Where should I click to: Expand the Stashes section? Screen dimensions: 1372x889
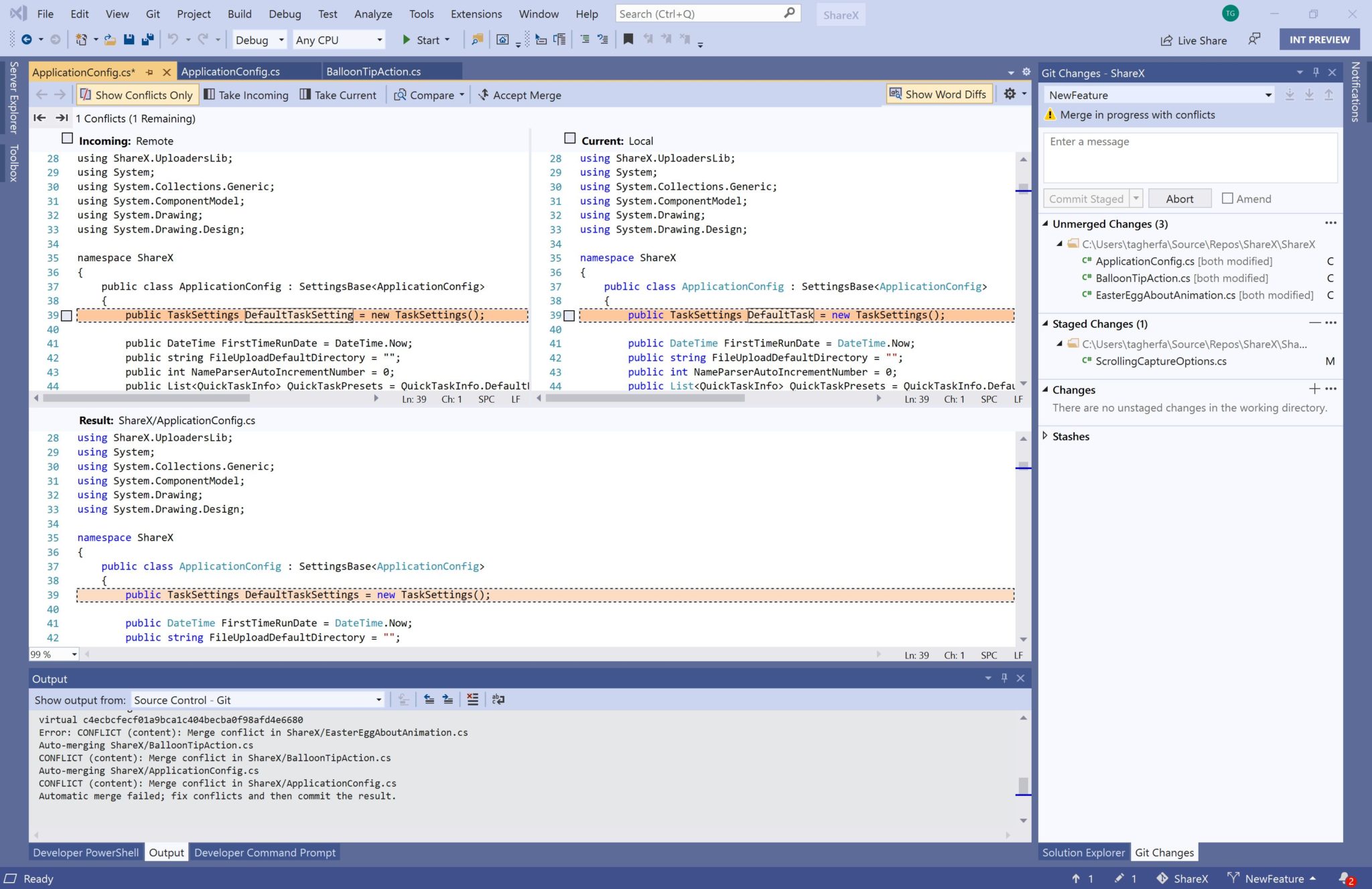point(1046,436)
